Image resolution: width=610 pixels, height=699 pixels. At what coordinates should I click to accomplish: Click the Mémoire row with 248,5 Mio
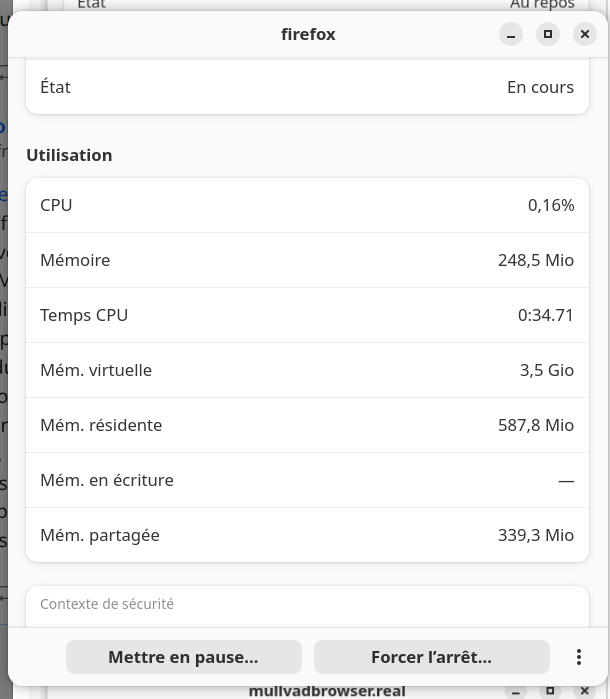point(307,260)
